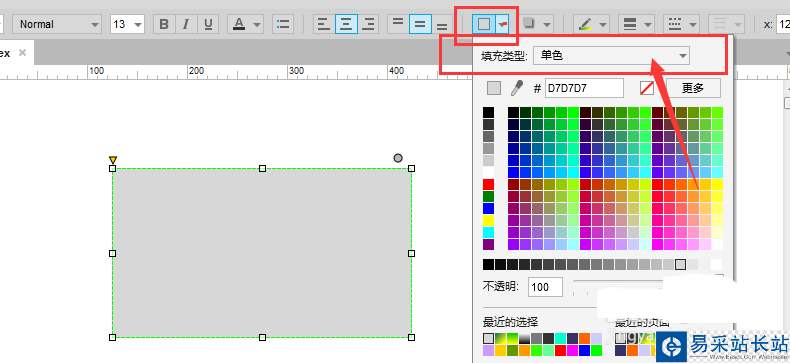Image resolution: width=790 pixels, height=363 pixels.
Task: Toggle Bold text formatting
Action: (164, 24)
